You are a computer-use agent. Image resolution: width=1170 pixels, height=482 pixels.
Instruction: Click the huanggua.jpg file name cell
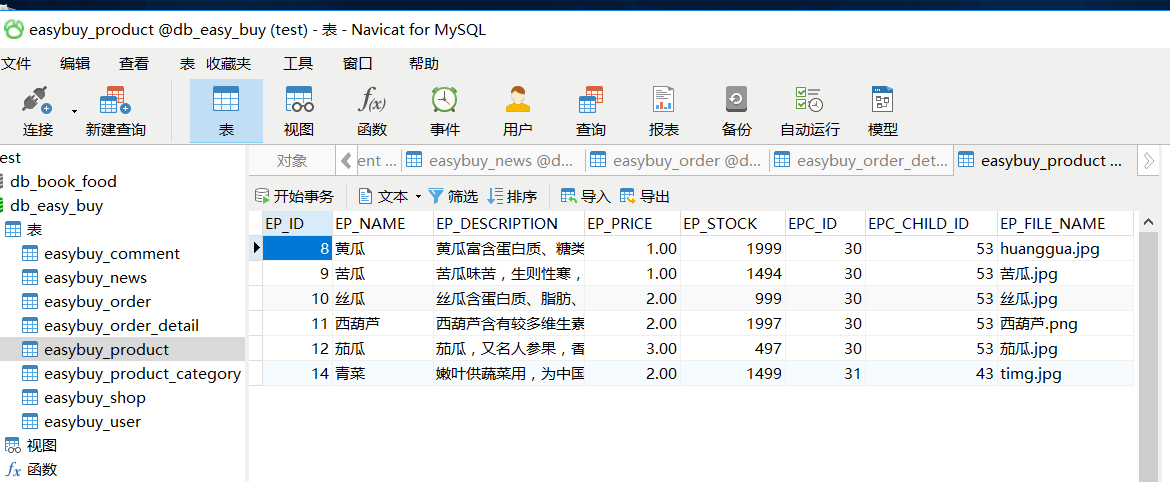1065,248
